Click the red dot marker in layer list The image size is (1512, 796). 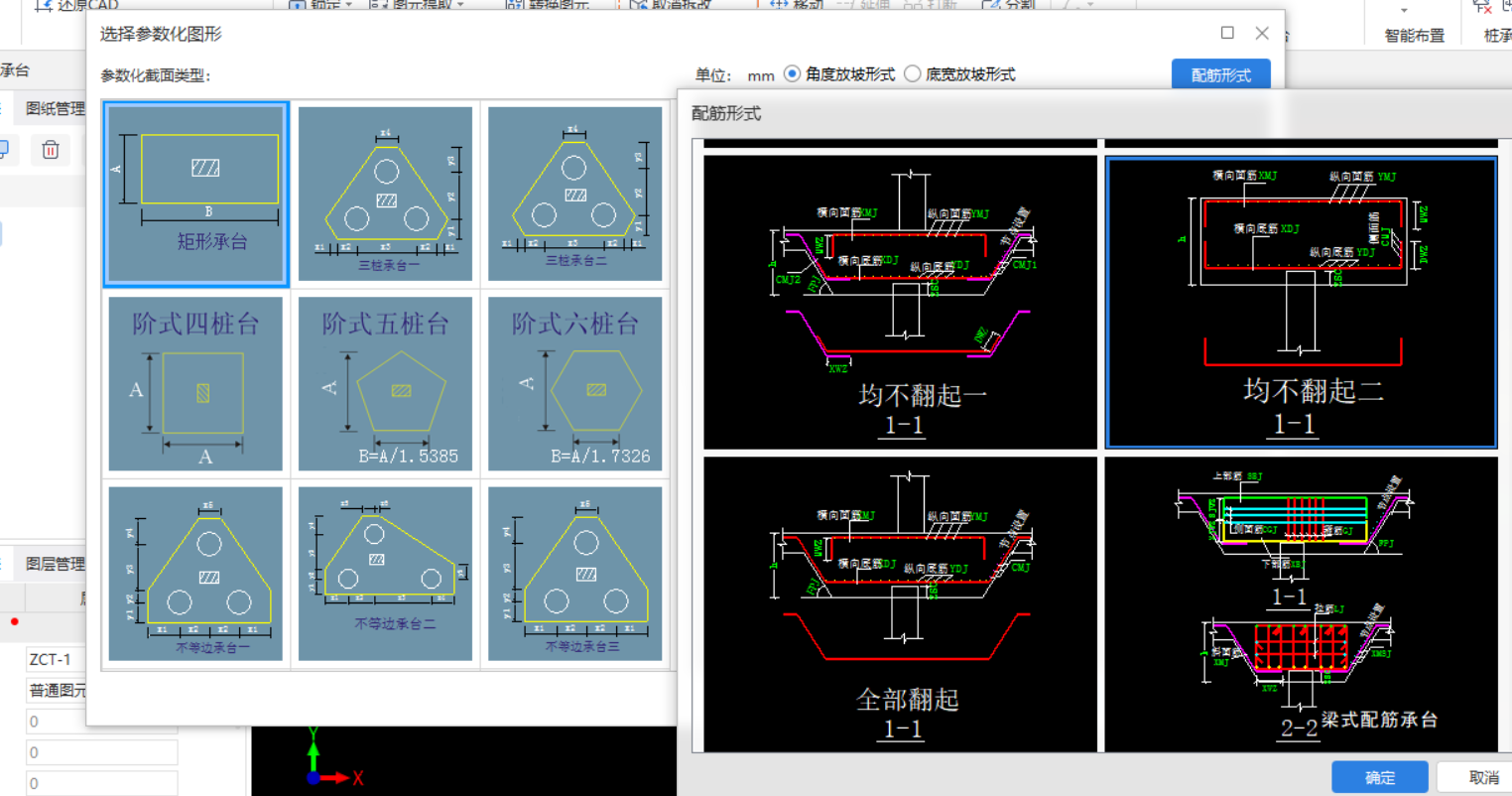15,622
